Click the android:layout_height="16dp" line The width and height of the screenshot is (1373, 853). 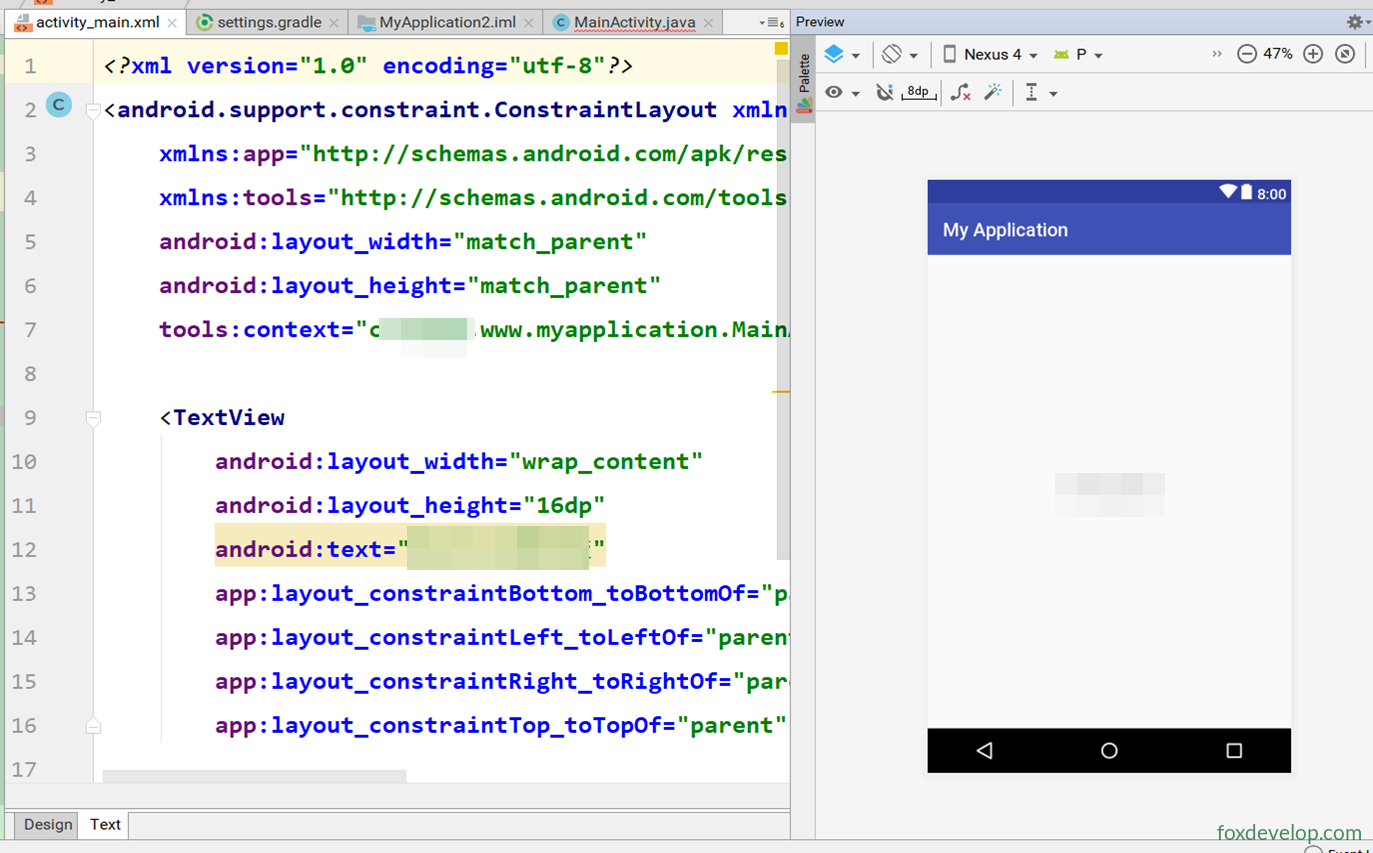coord(410,505)
